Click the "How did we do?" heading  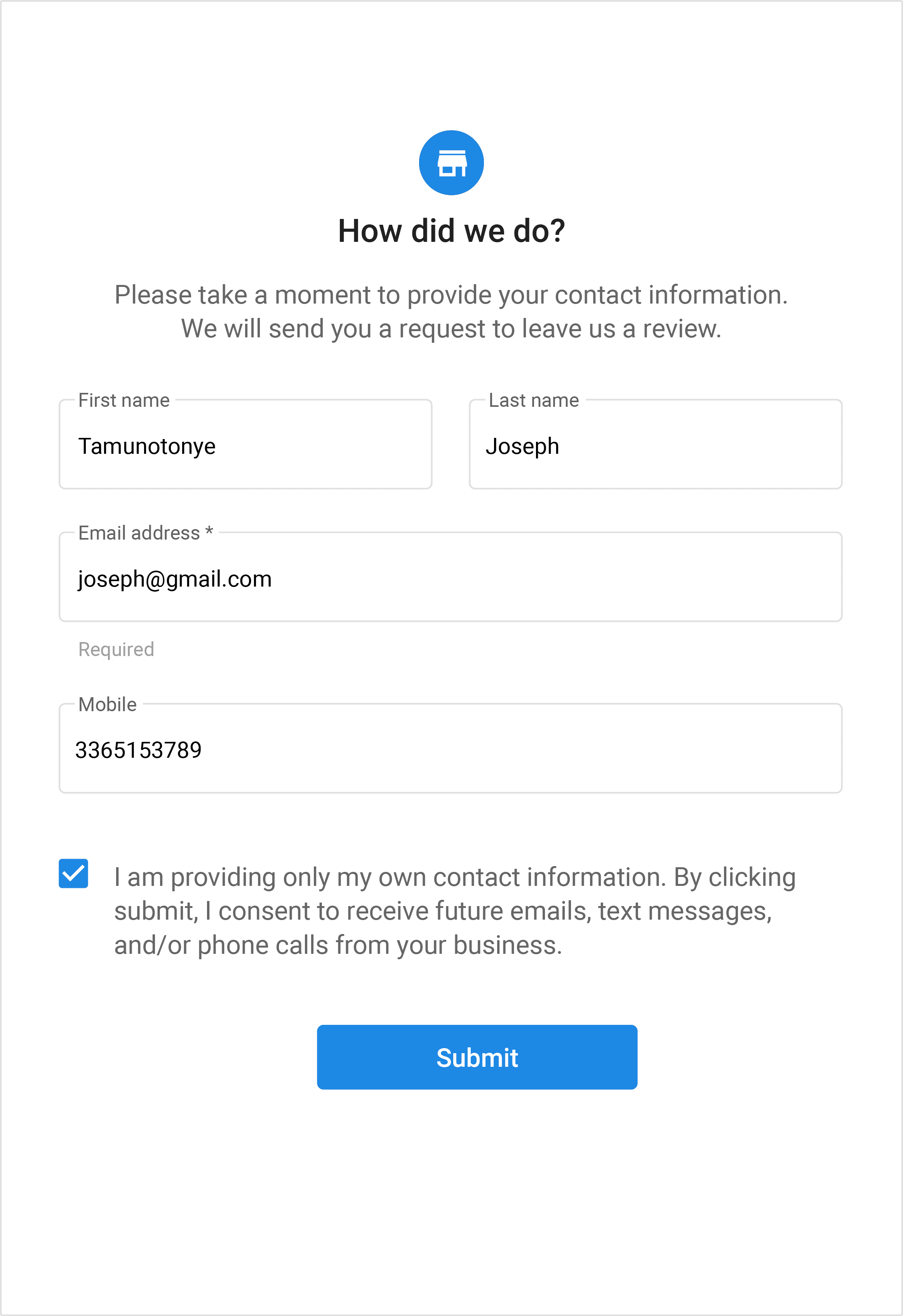(451, 231)
